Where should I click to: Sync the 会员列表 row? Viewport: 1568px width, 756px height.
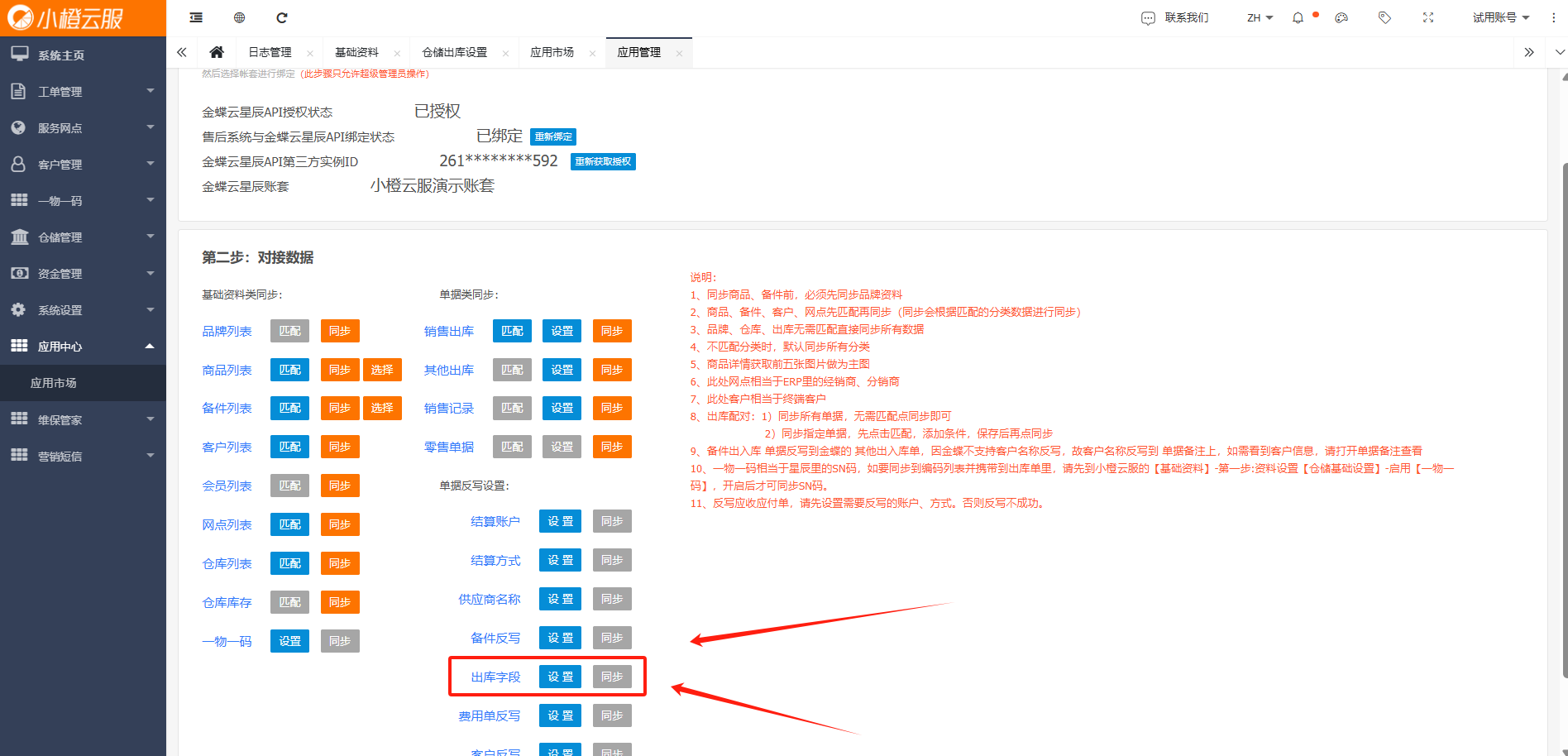click(x=340, y=486)
